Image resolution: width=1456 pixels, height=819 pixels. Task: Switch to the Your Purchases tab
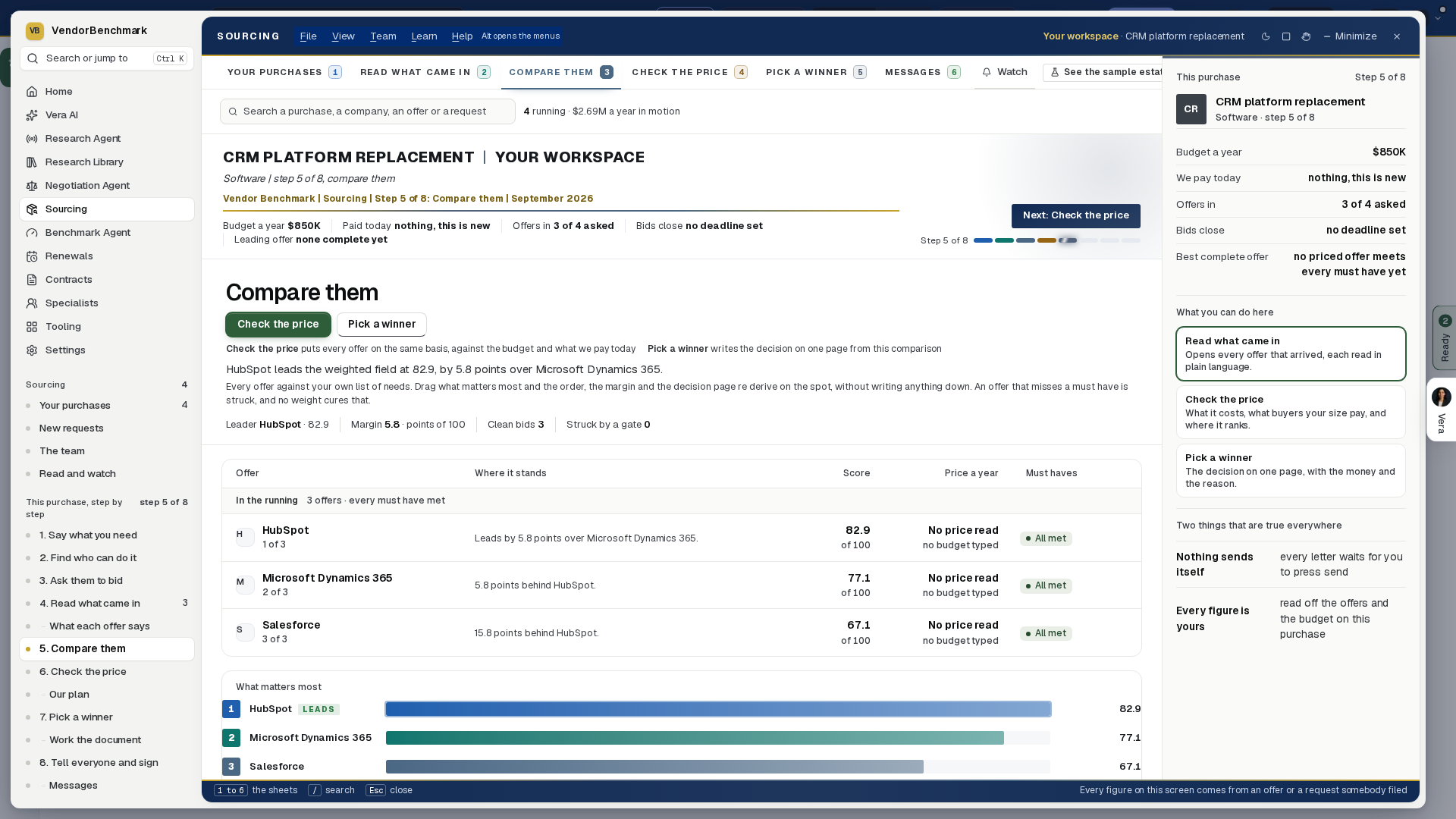coord(284,72)
